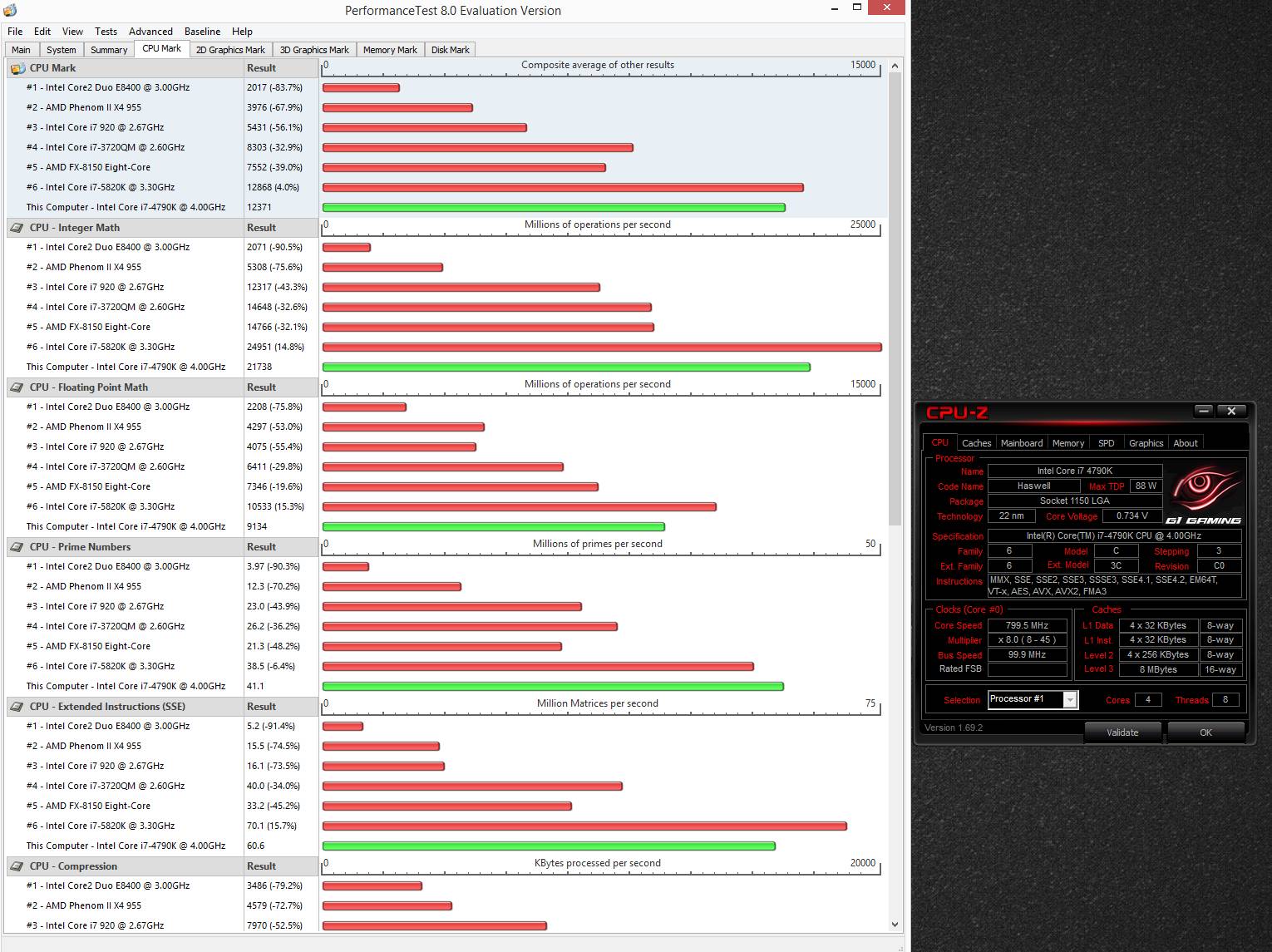Click the Validate button in CPU-Z
The image size is (1272, 952).
1122,732
